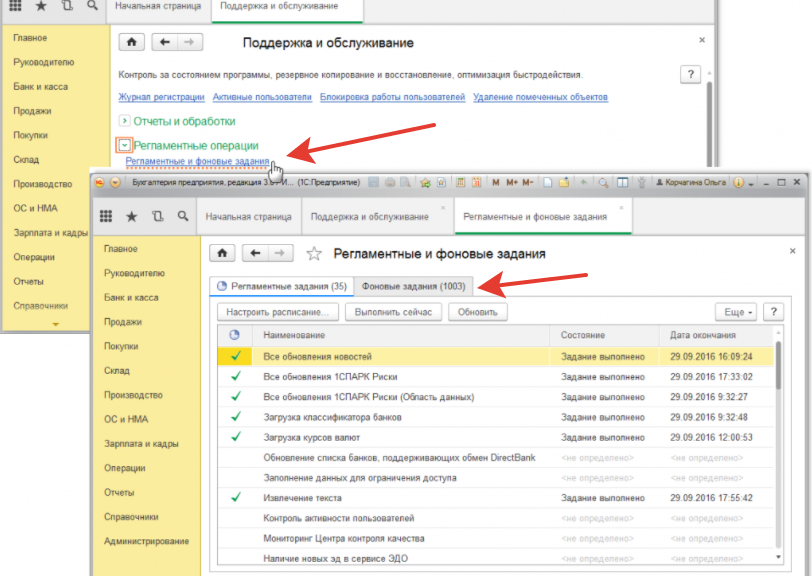
Task: Open Журнал регистрации link
Action: tap(162, 97)
